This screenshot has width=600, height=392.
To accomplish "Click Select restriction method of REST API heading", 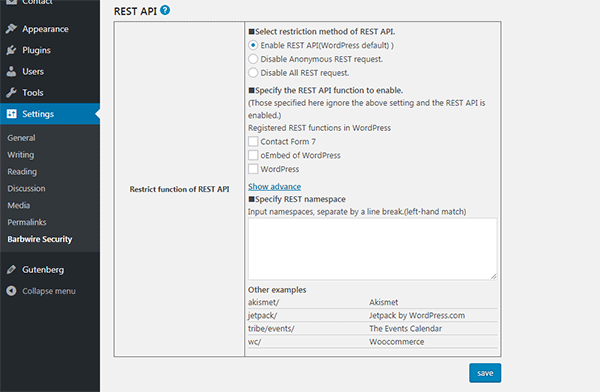I will tap(322, 31).
